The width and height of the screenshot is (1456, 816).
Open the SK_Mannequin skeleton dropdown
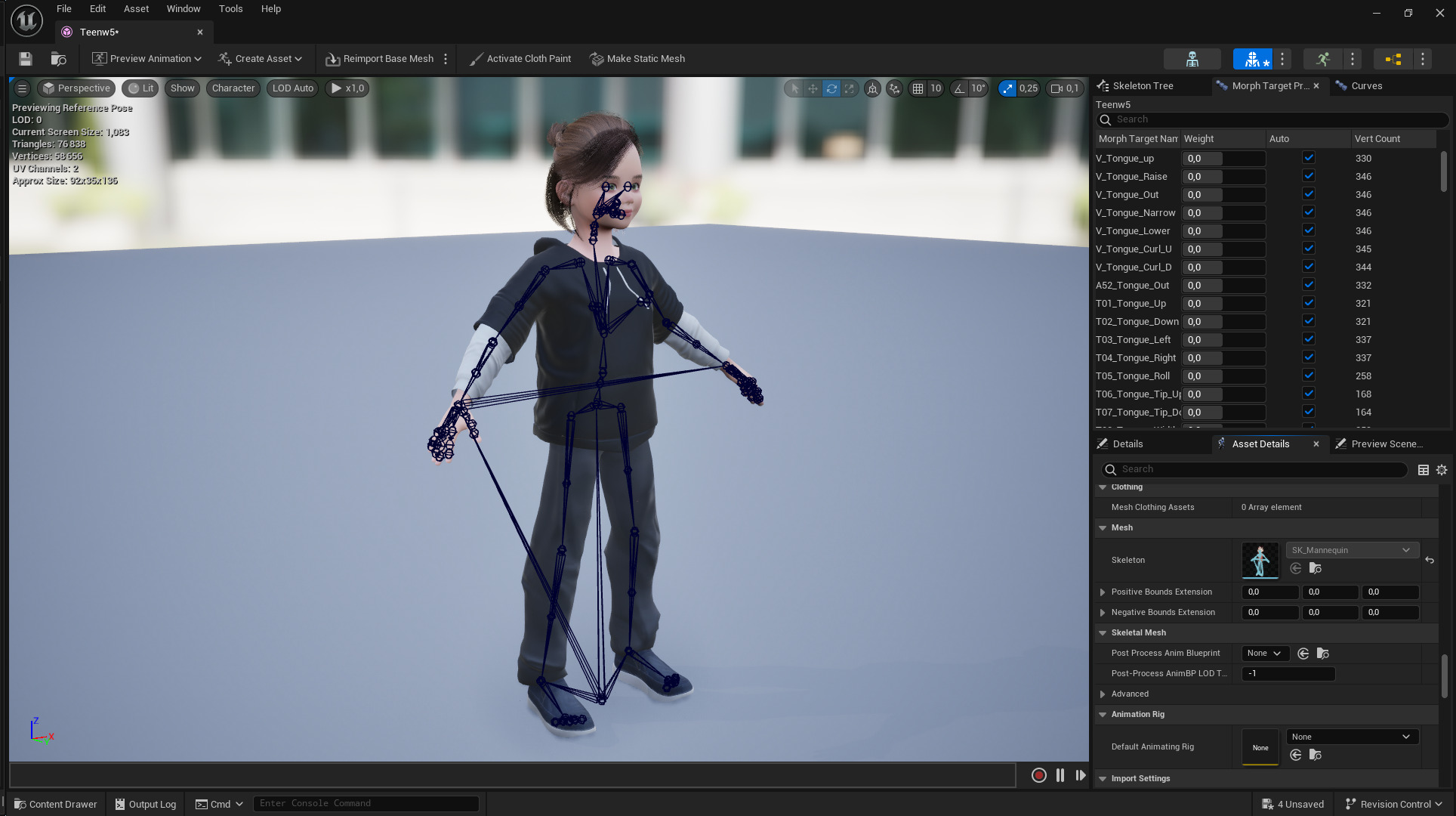pos(1352,550)
